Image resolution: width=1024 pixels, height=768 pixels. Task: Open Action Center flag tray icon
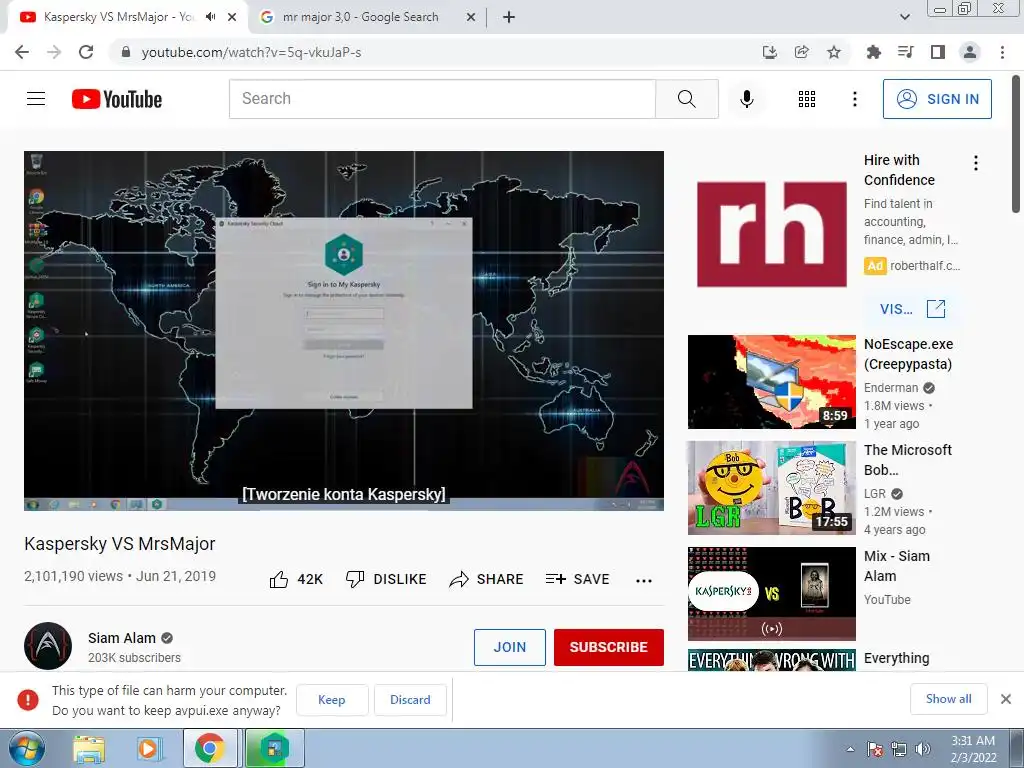coord(874,749)
